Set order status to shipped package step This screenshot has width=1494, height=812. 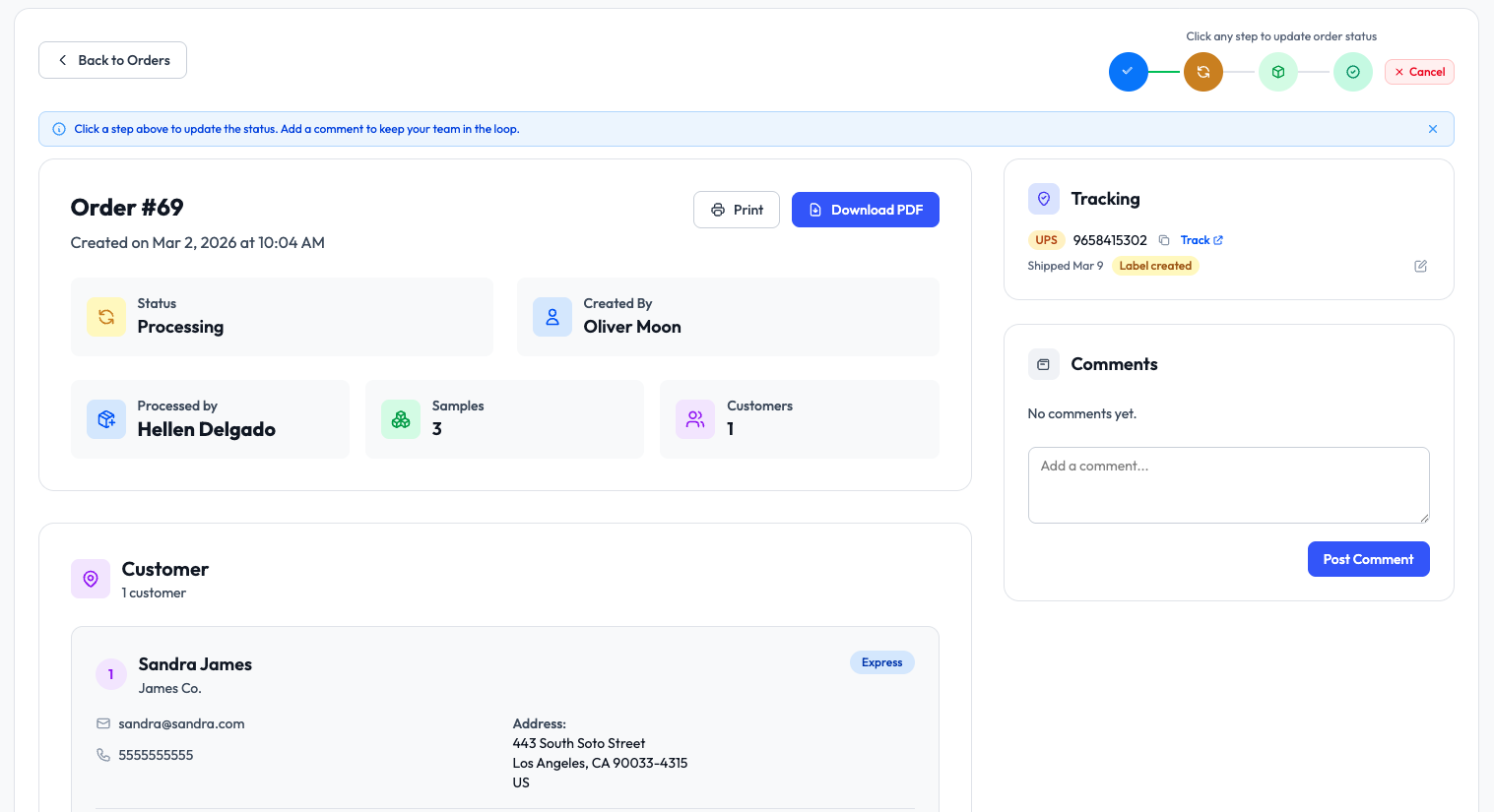[1277, 72]
